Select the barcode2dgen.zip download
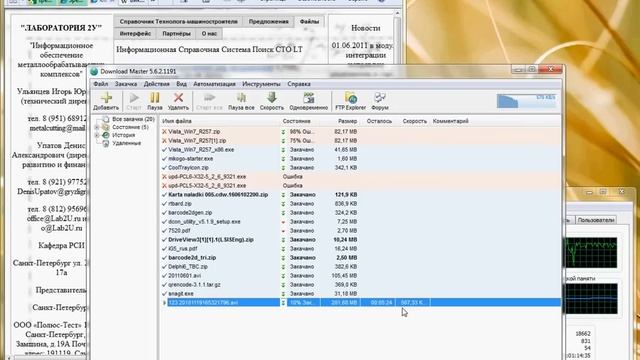Image resolution: width=640 pixels, height=360 pixels. (360, 212)
